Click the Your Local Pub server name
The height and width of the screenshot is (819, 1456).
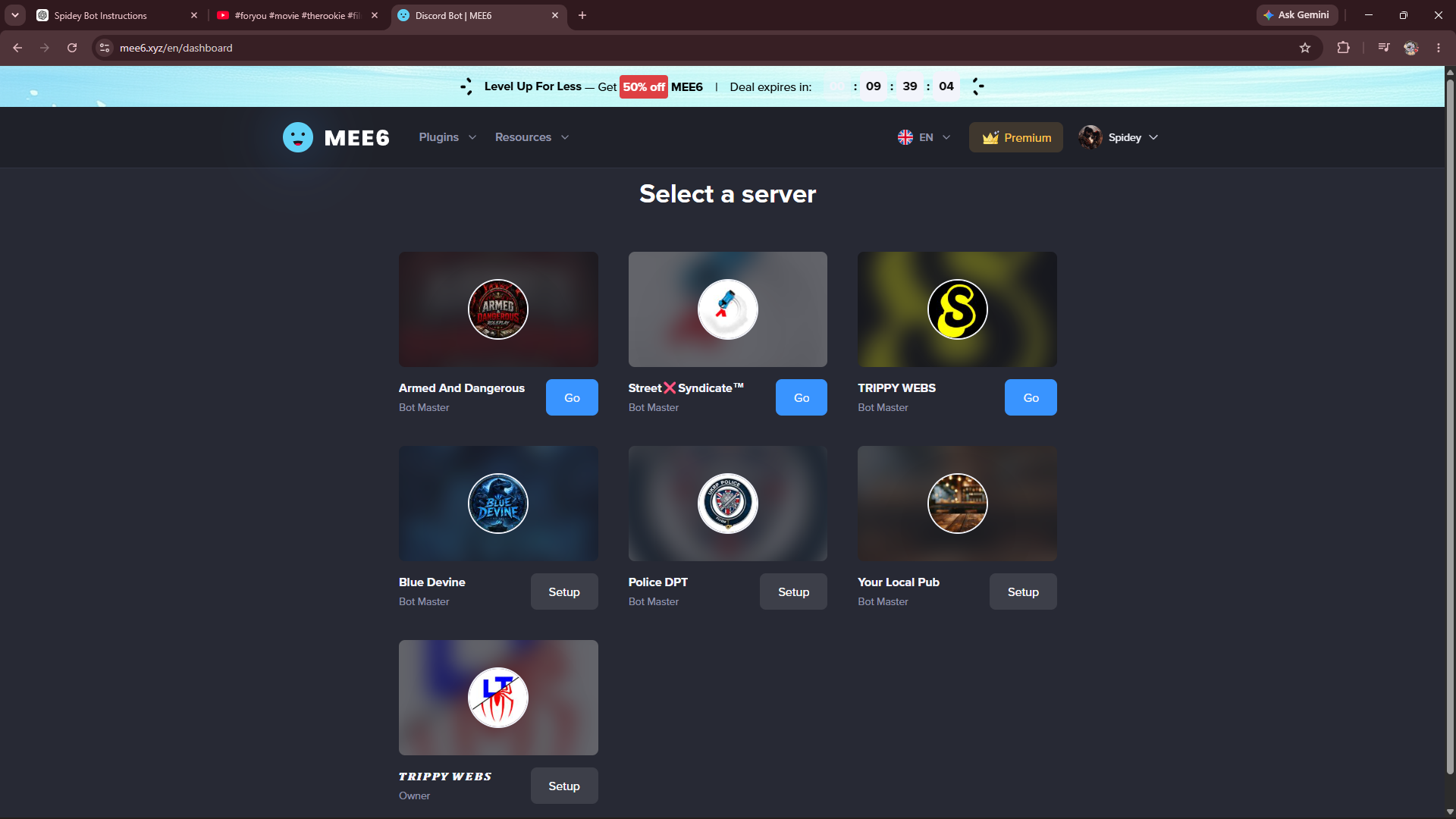[x=899, y=582]
